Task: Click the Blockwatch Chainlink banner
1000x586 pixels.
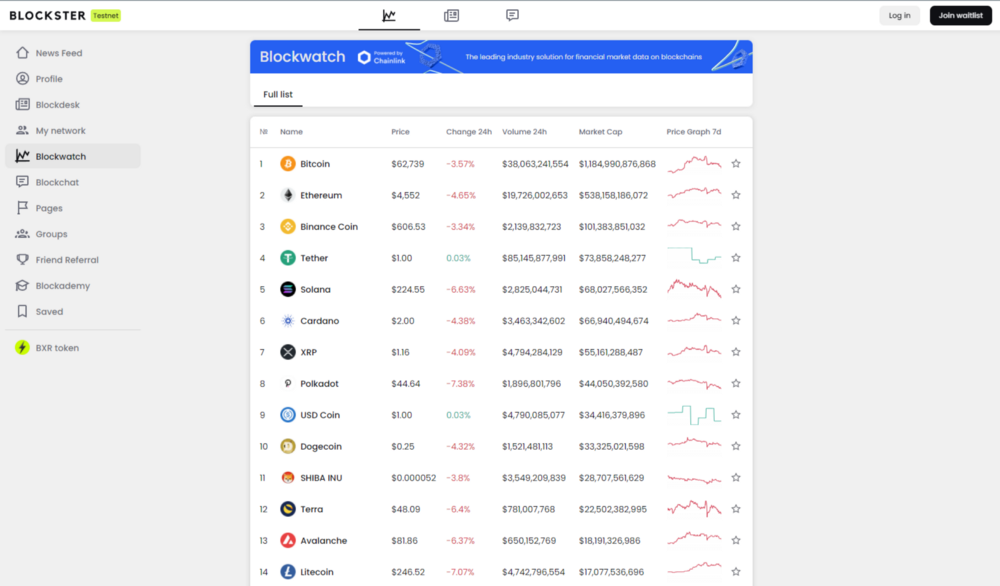Action: click(501, 57)
